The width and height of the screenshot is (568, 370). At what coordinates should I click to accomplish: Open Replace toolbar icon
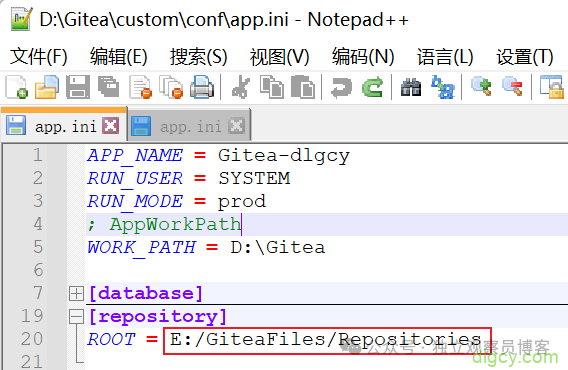442,87
